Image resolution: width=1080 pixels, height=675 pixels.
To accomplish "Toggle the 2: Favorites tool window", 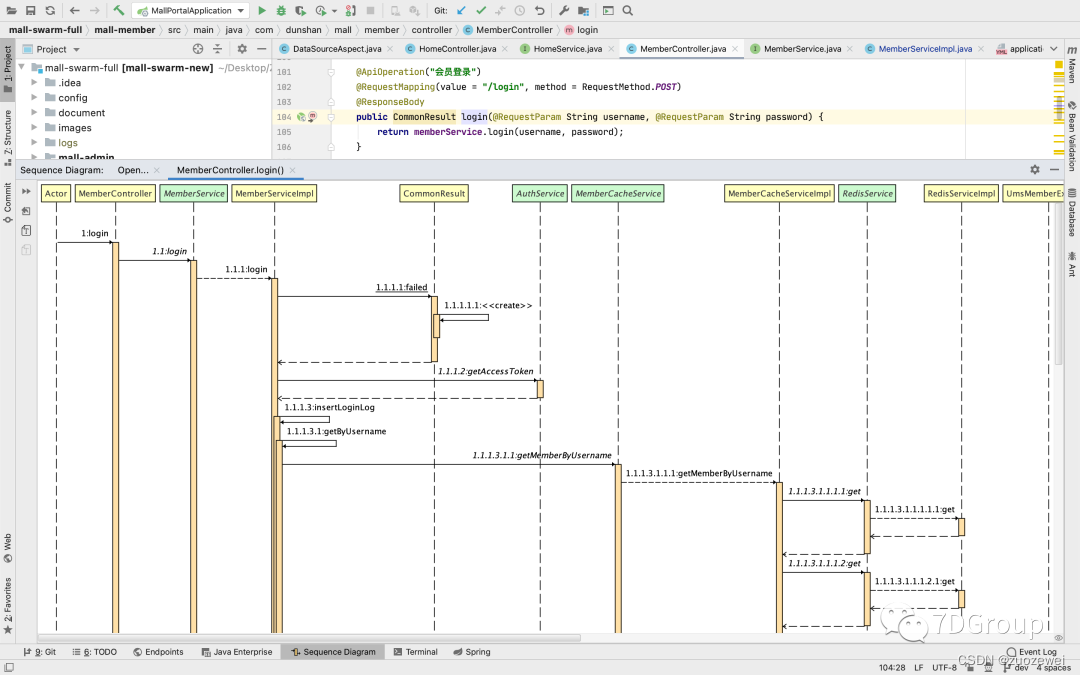I will point(8,605).
